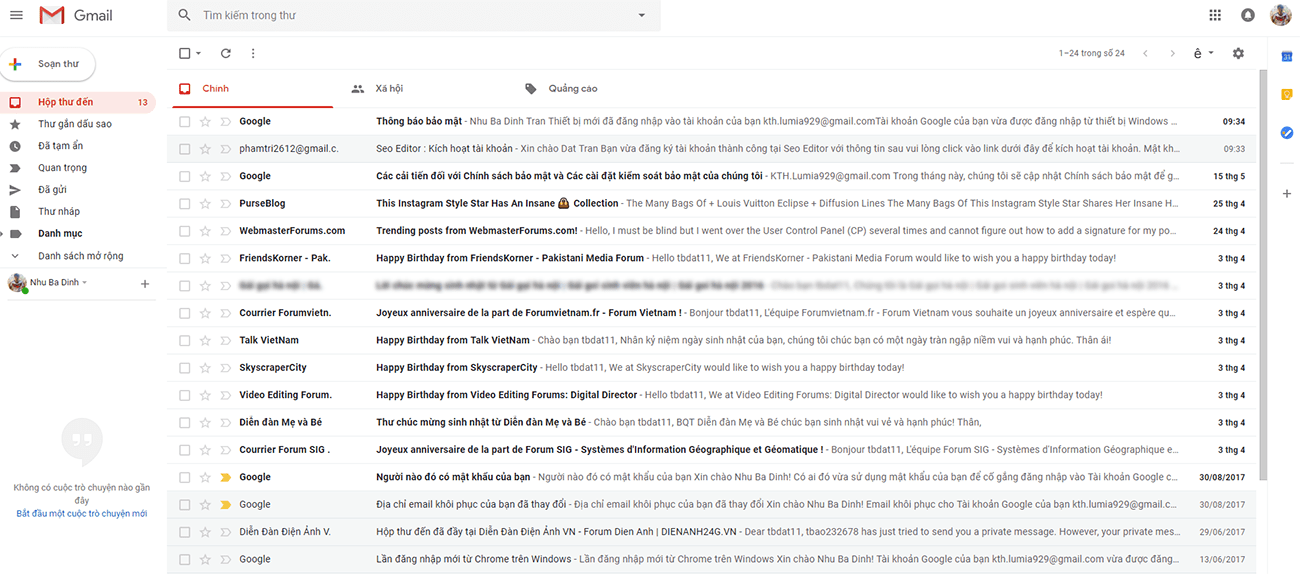
Task: Switch to the Chính tab
Action: (x=252, y=89)
